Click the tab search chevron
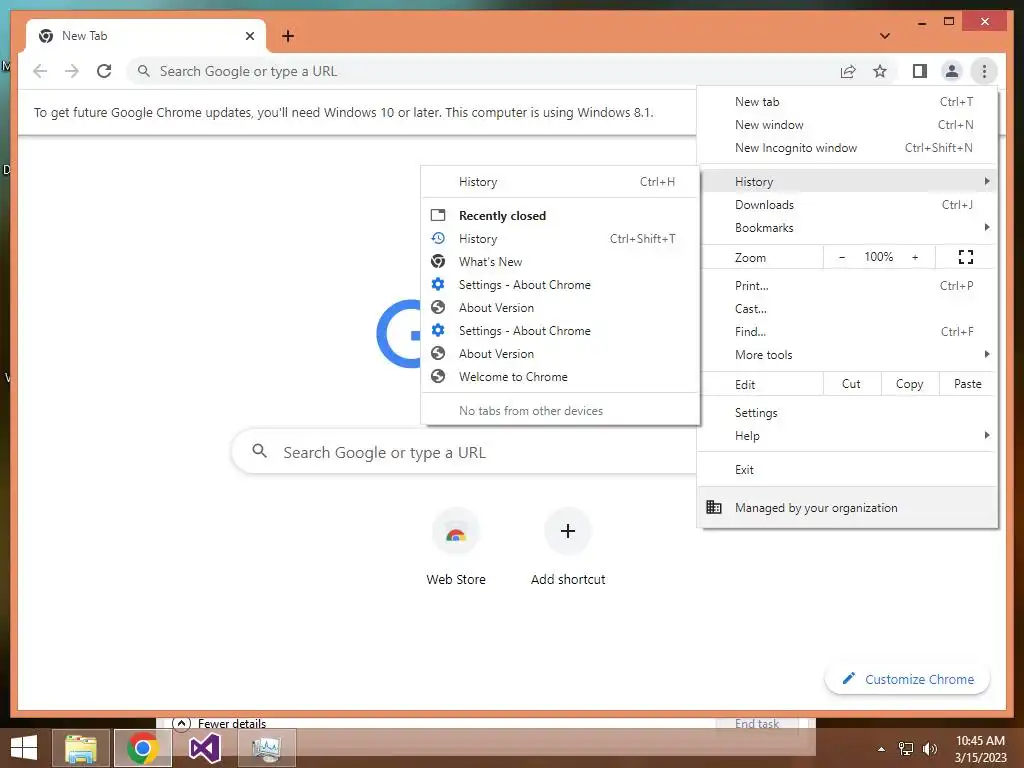1024x768 pixels. 885,36
